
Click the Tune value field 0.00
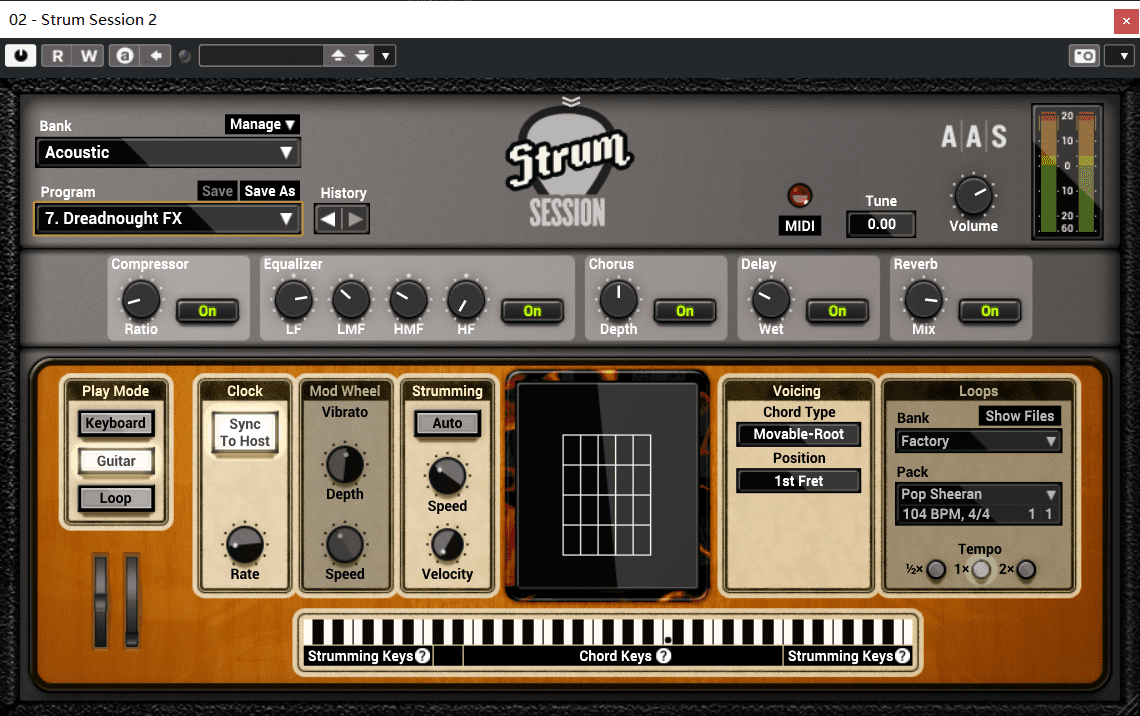(881, 224)
